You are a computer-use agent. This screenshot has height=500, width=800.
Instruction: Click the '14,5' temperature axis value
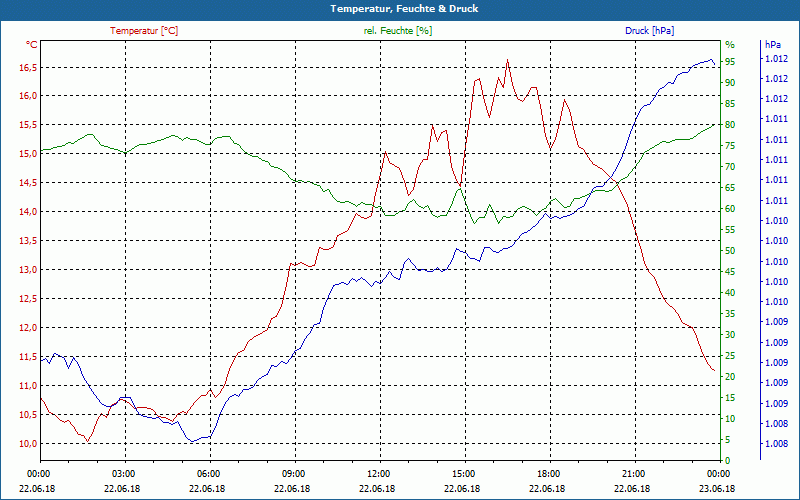tap(28, 183)
